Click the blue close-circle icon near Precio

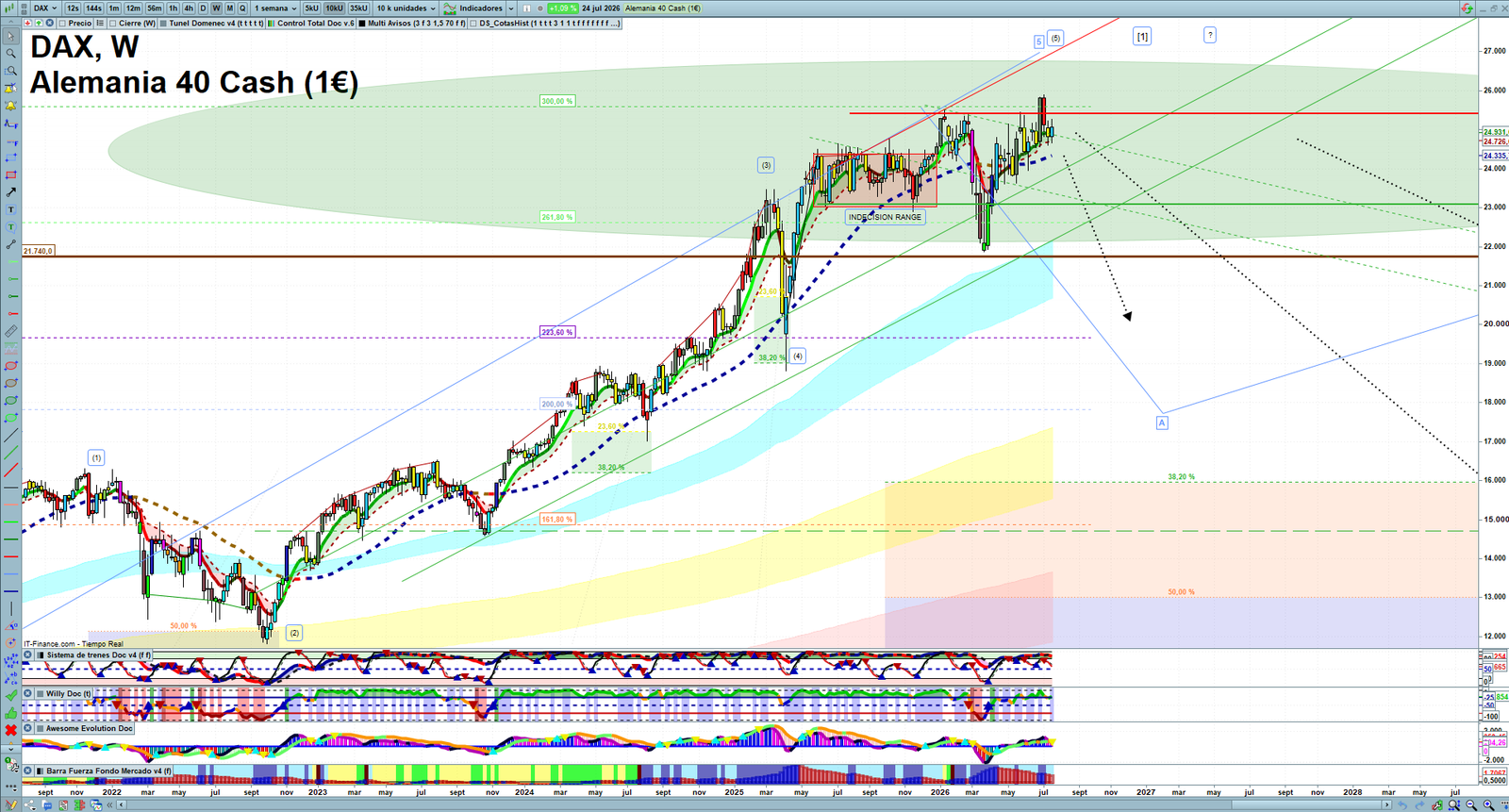tap(50, 23)
